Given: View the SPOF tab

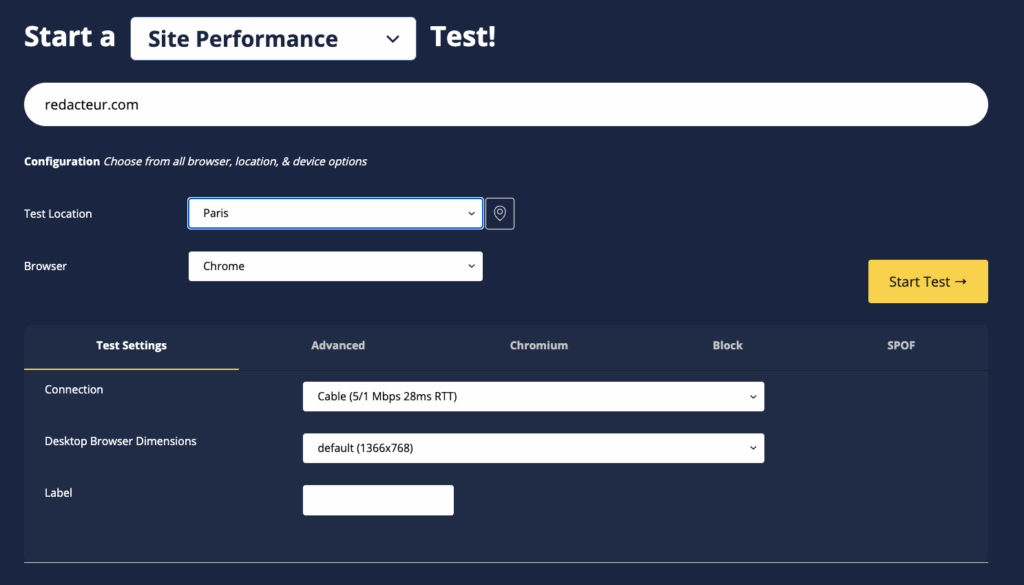Looking at the screenshot, I should [900, 345].
